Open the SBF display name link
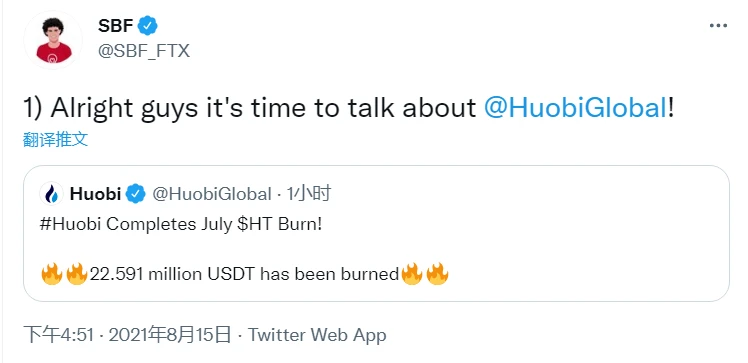Viewport: 748px width, 363px height. click(x=115, y=25)
